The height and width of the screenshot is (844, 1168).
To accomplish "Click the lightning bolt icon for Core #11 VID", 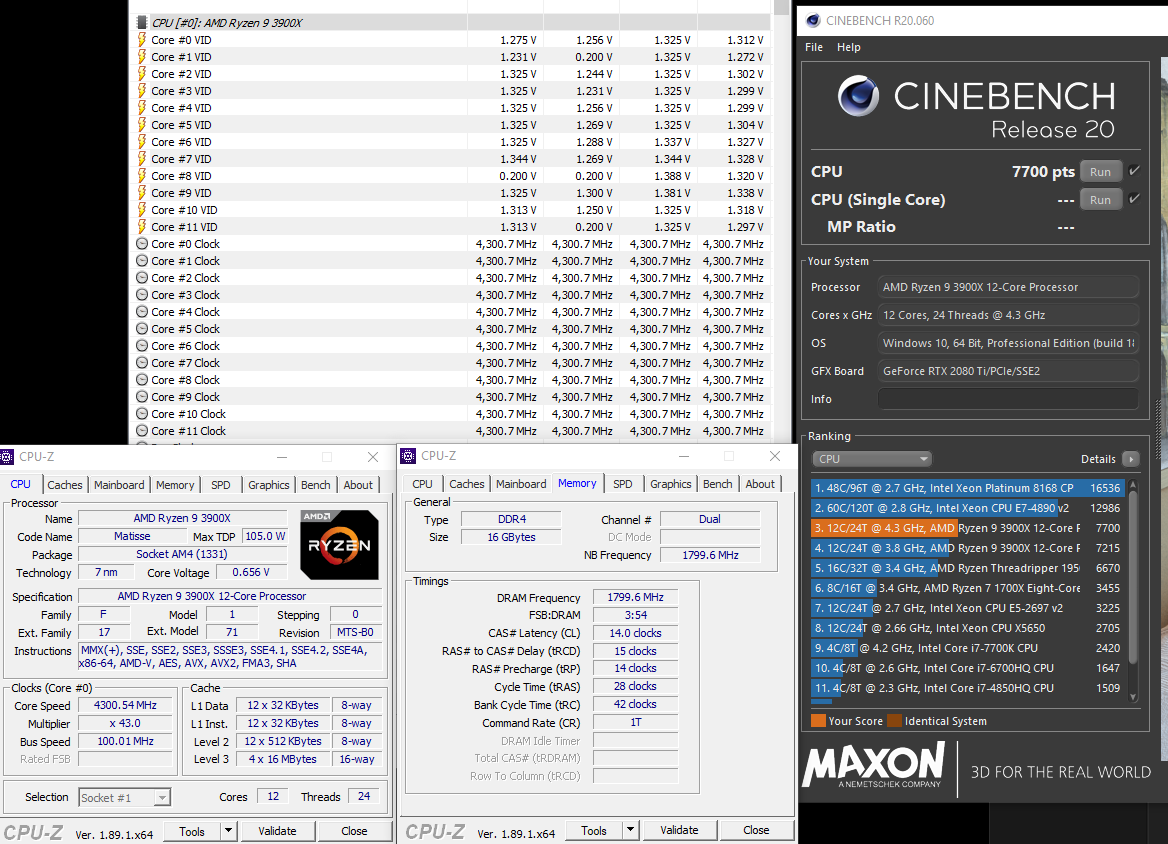I will [142, 227].
